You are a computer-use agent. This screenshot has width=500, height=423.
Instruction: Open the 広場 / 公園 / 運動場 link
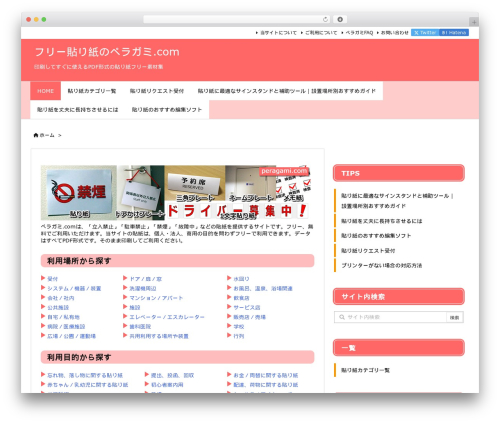(71, 336)
